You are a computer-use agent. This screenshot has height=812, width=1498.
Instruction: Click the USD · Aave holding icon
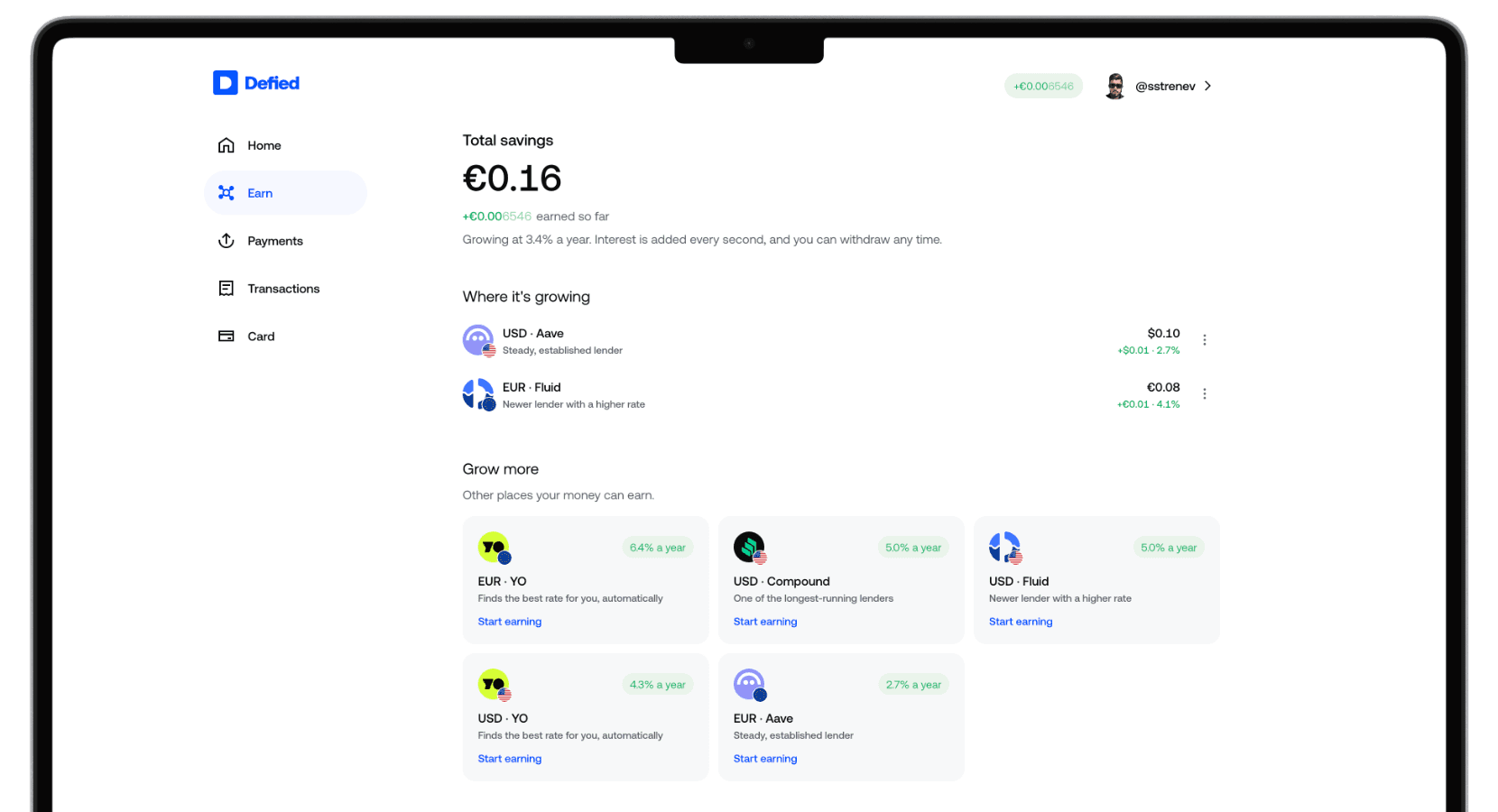[478, 340]
